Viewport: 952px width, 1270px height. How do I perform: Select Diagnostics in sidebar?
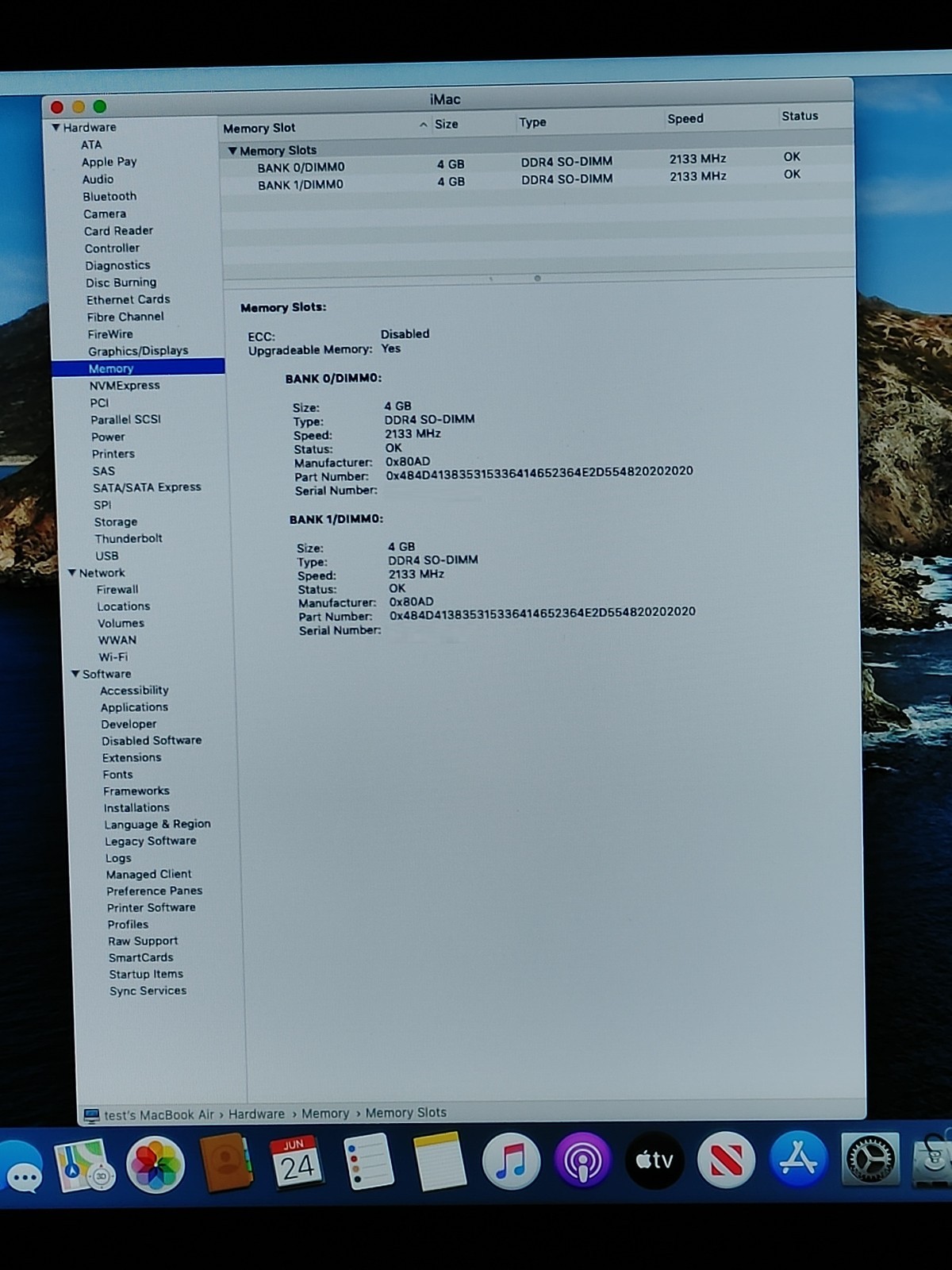tap(117, 265)
